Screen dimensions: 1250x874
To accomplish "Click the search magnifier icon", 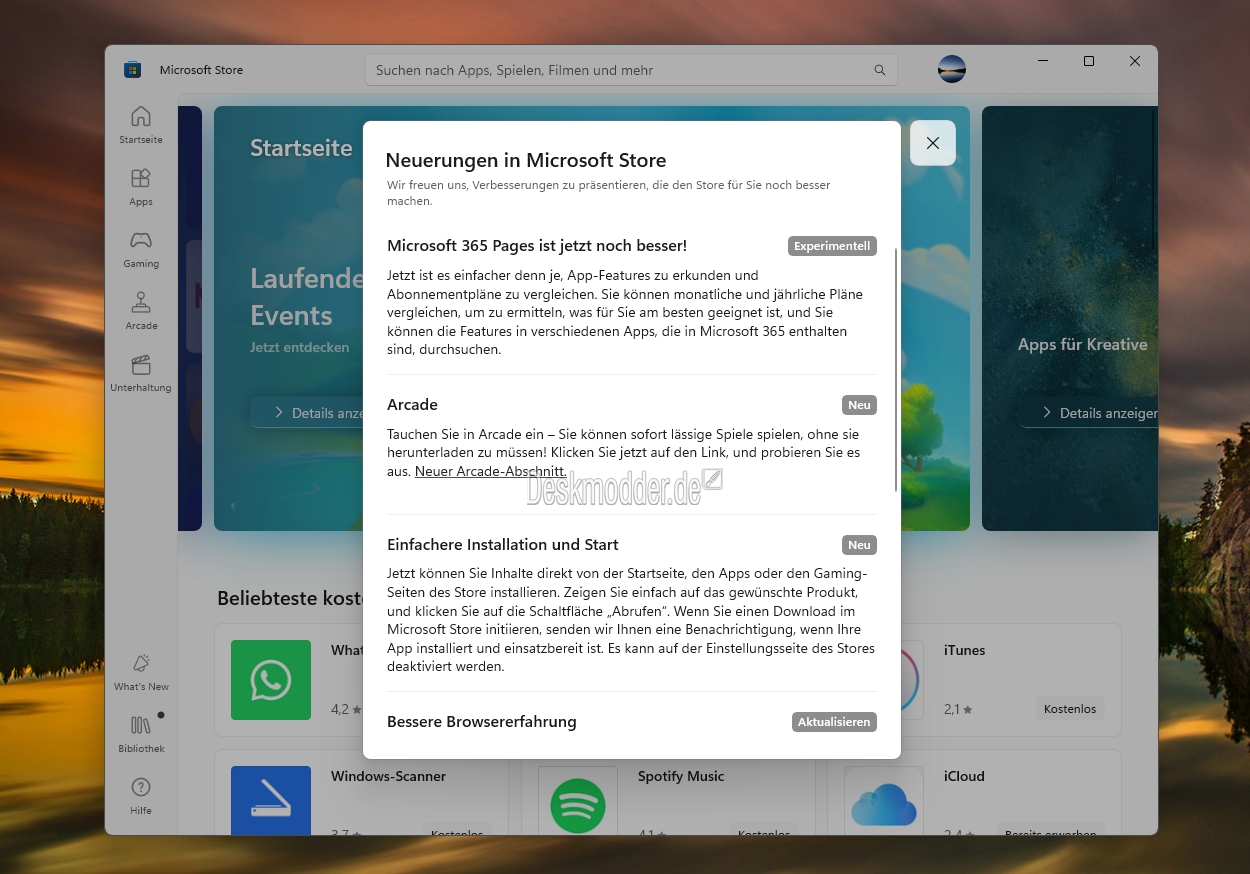I will 880,70.
